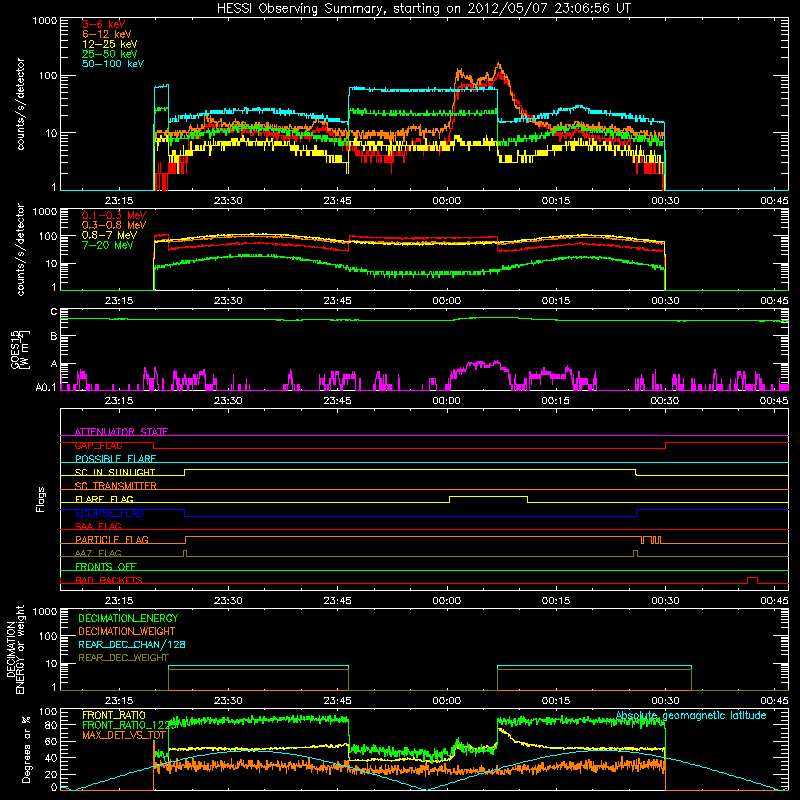The width and height of the screenshot is (800, 800).
Task: Click the 'Absolute geomagnetic latitude' label
Action: pyautogui.click(x=691, y=715)
